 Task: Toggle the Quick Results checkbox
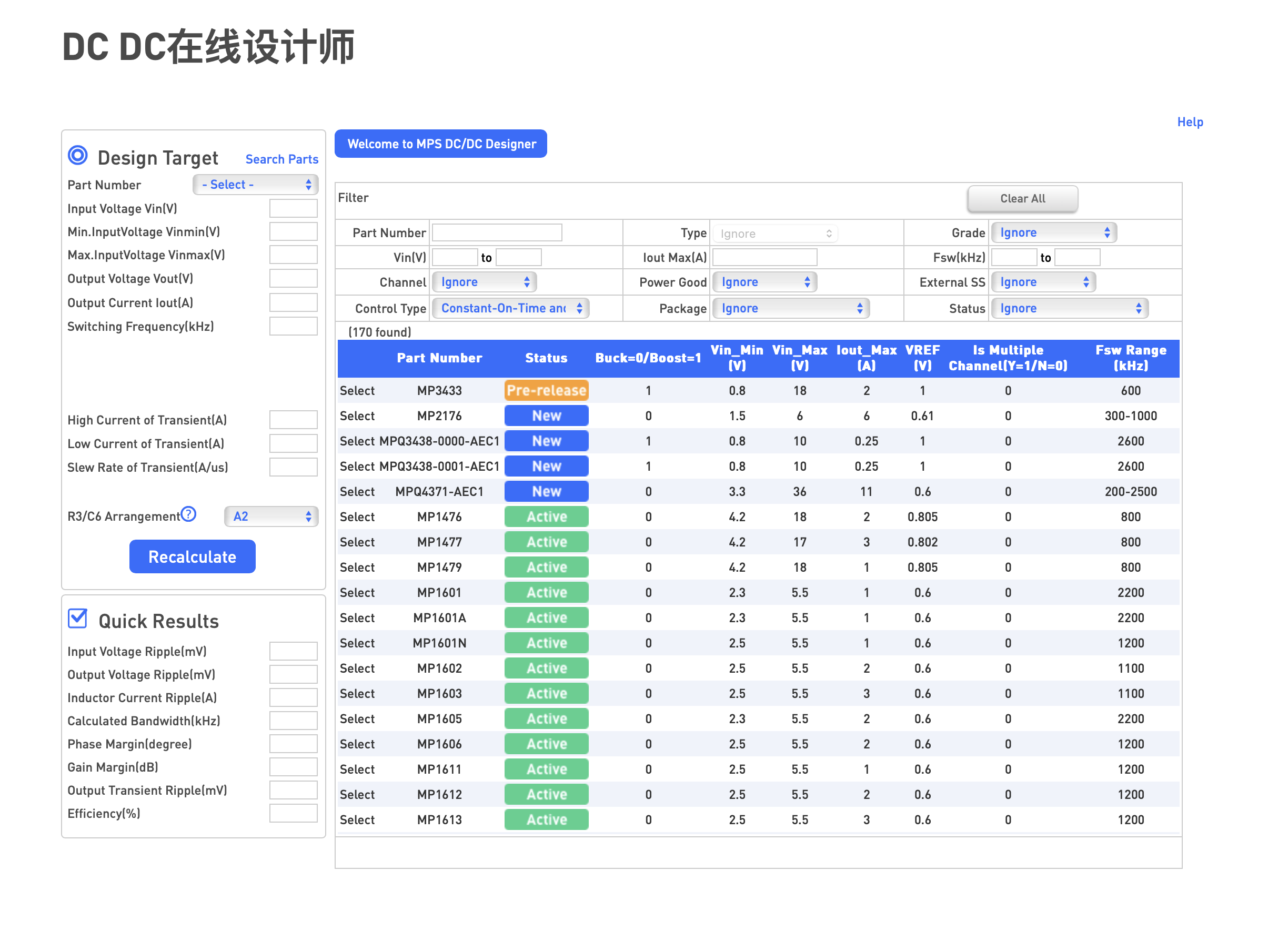[77, 619]
